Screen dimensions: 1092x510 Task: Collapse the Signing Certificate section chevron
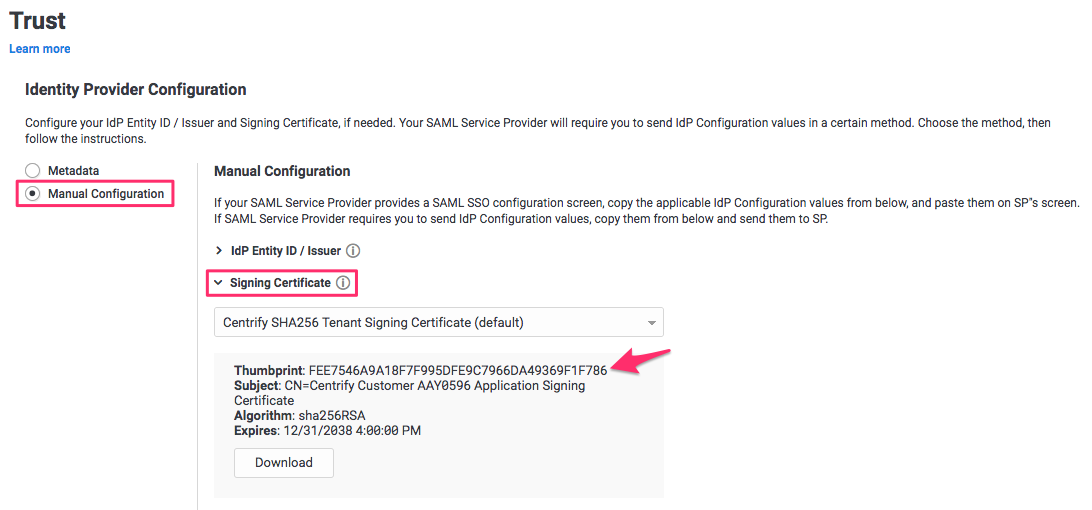(x=218, y=283)
